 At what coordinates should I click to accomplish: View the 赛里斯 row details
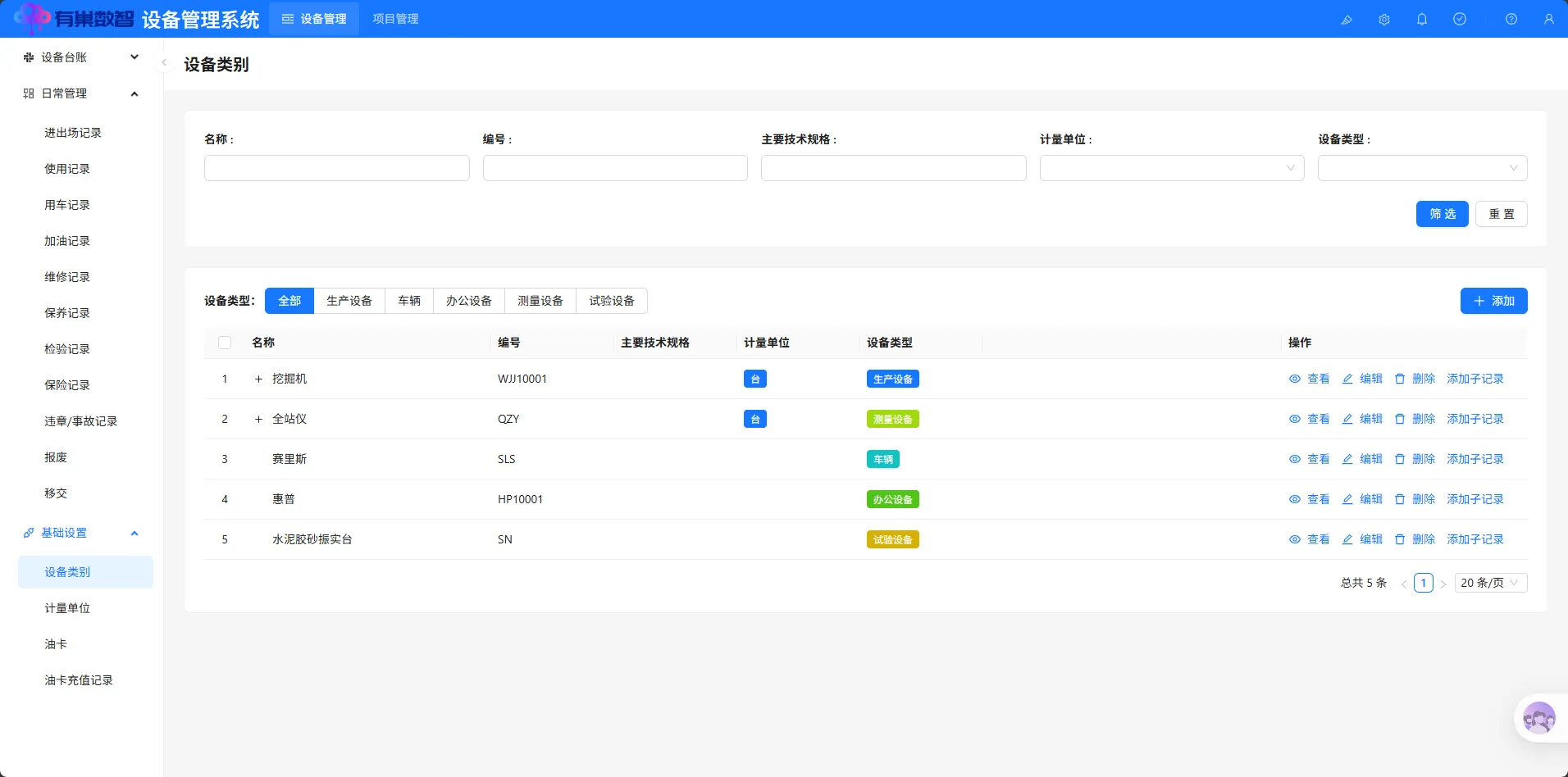tap(1310, 459)
